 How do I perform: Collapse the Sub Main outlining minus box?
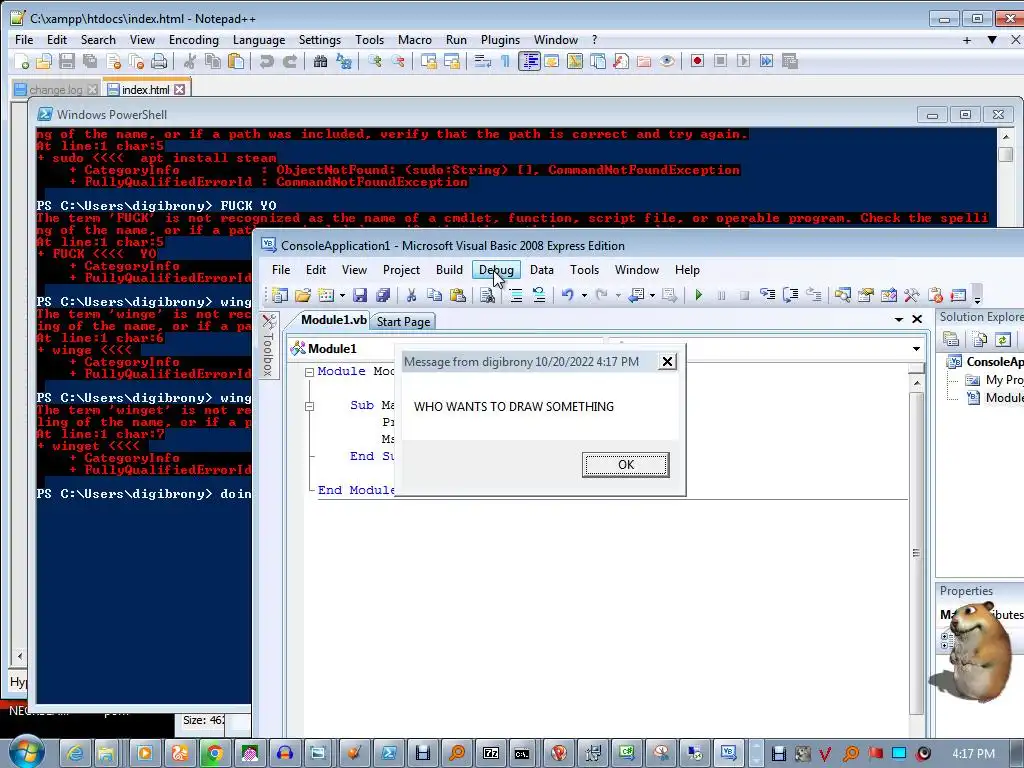click(x=310, y=406)
